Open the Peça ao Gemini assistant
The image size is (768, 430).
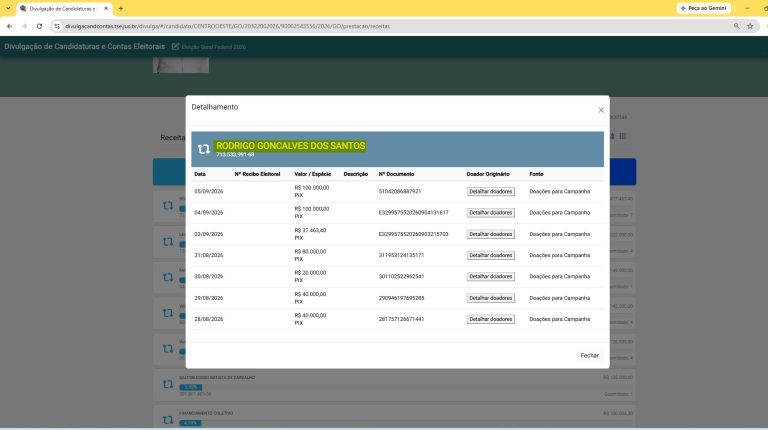[x=703, y=8]
